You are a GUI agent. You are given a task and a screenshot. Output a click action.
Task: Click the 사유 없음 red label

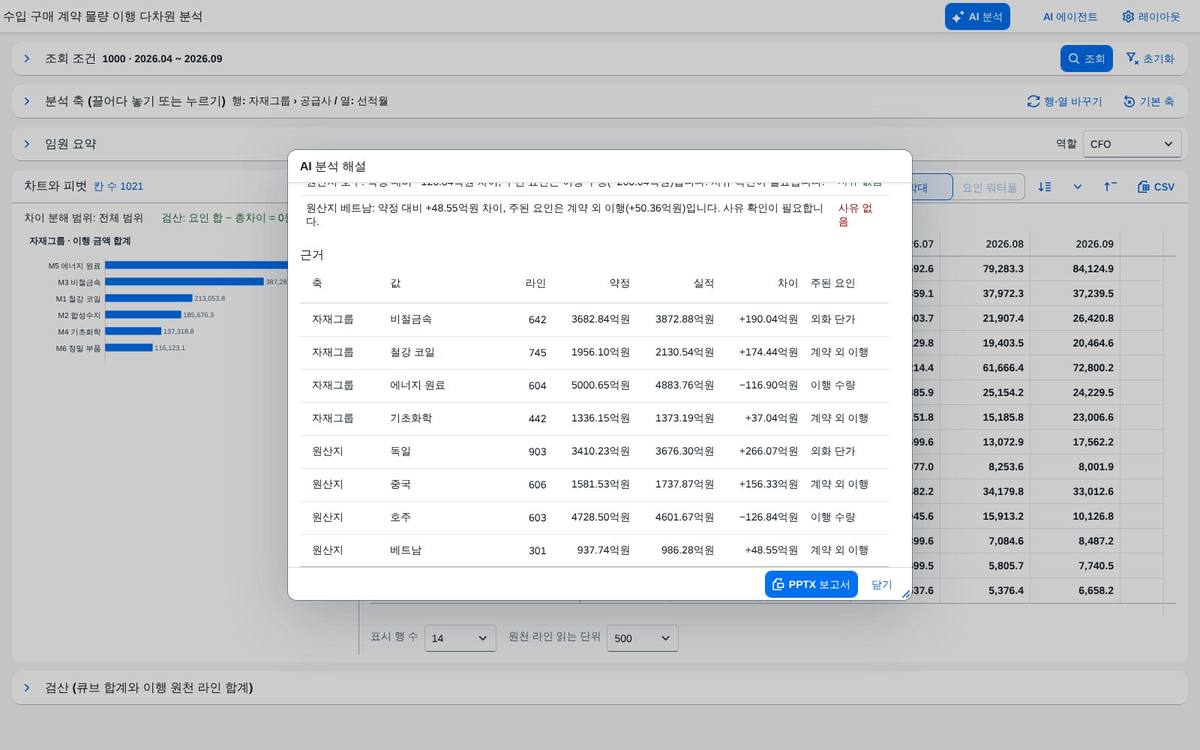pos(856,215)
